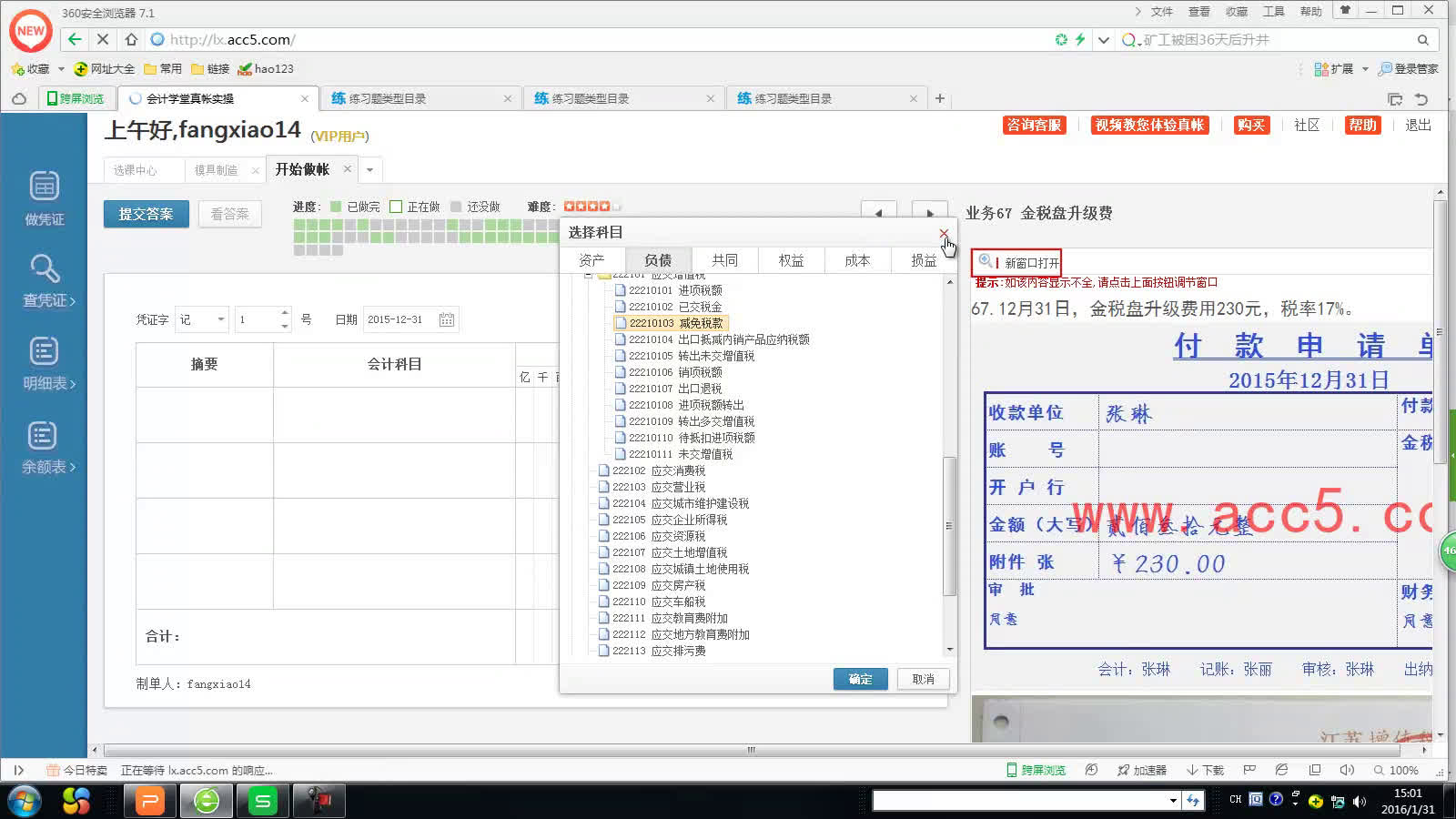Click the 帮助 link at top right
The height and width of the screenshot is (819, 1456).
1362,125
